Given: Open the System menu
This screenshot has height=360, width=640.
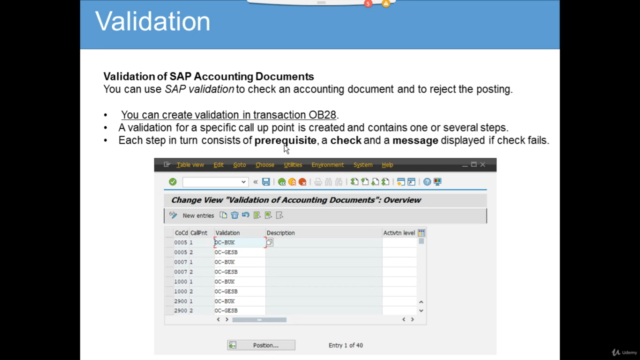Looking at the screenshot, I should pos(363,165).
